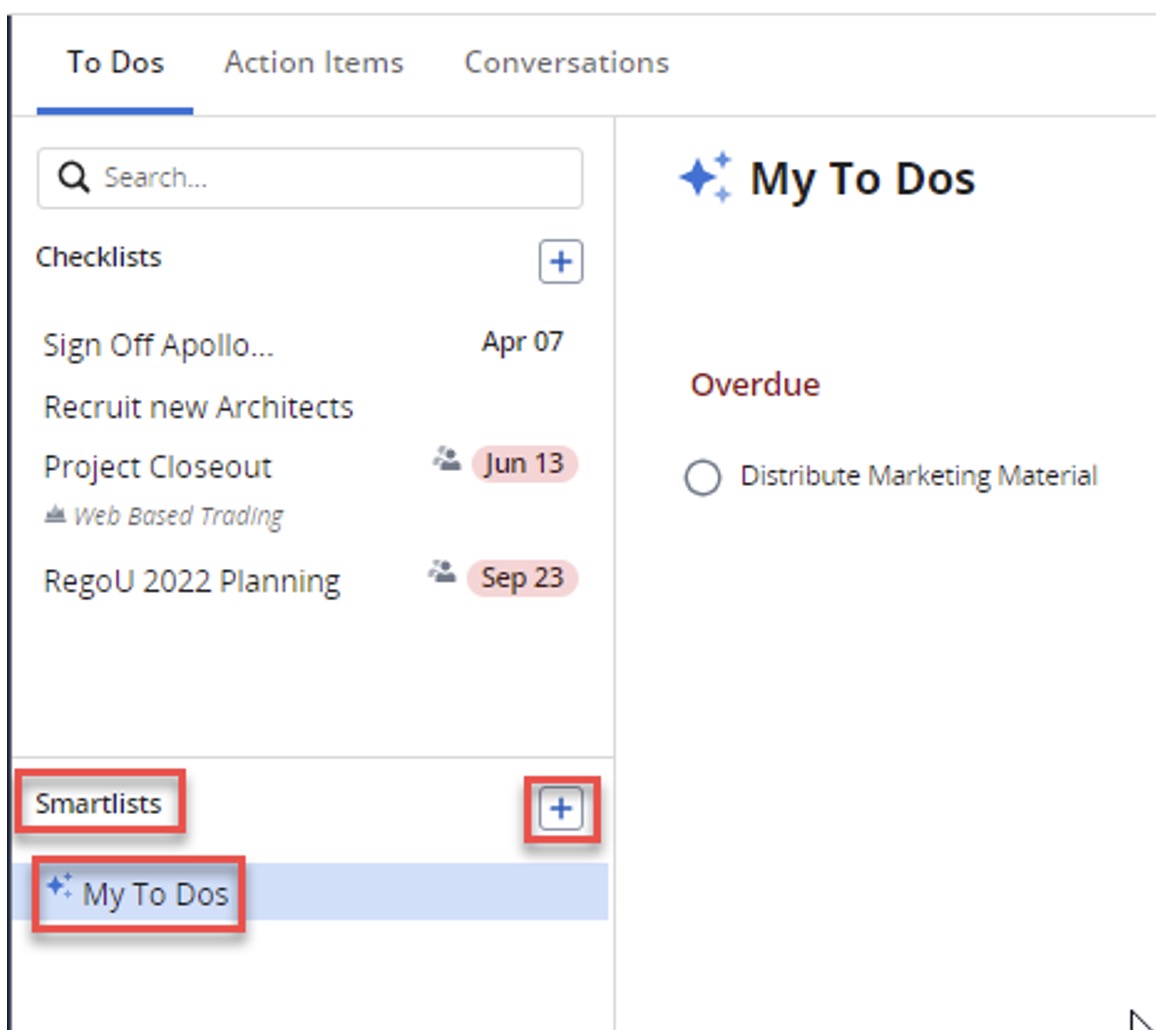Click the Apr 07 due date

pos(522,342)
